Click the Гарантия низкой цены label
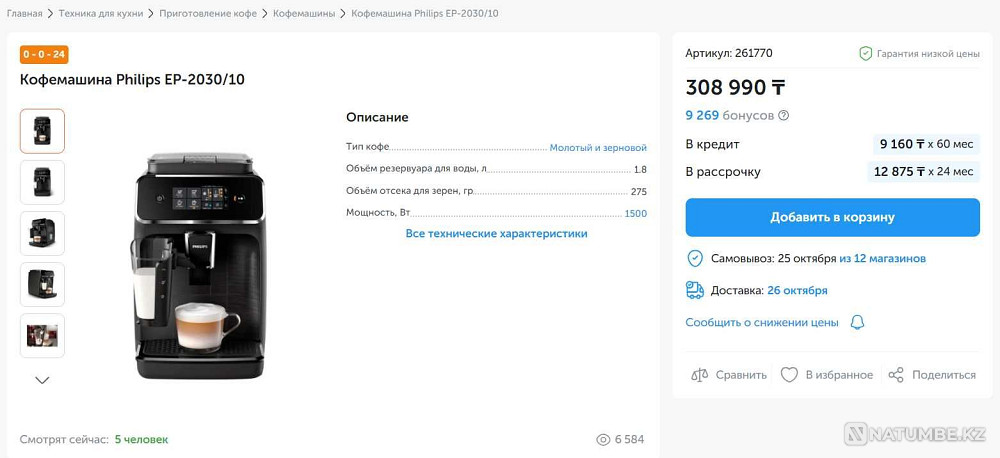The image size is (1000, 458). click(x=928, y=54)
